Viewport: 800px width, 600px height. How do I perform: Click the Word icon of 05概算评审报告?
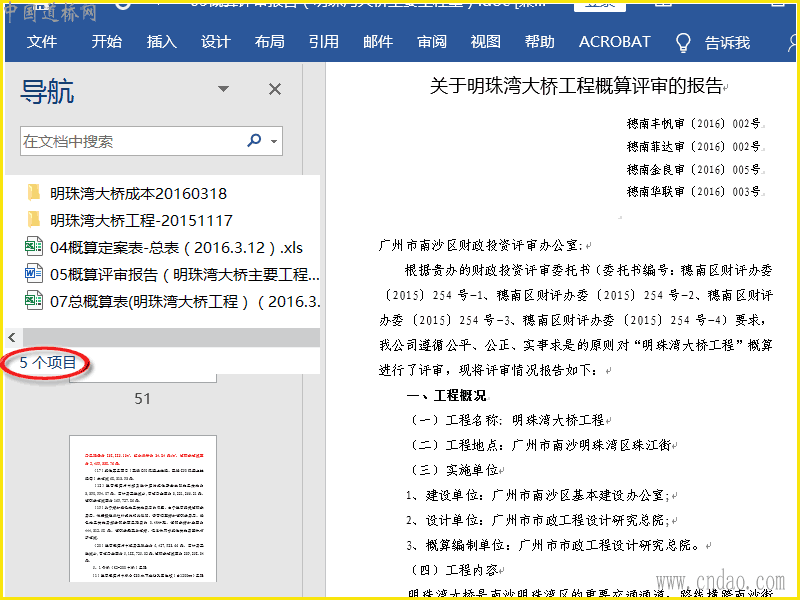tap(34, 274)
